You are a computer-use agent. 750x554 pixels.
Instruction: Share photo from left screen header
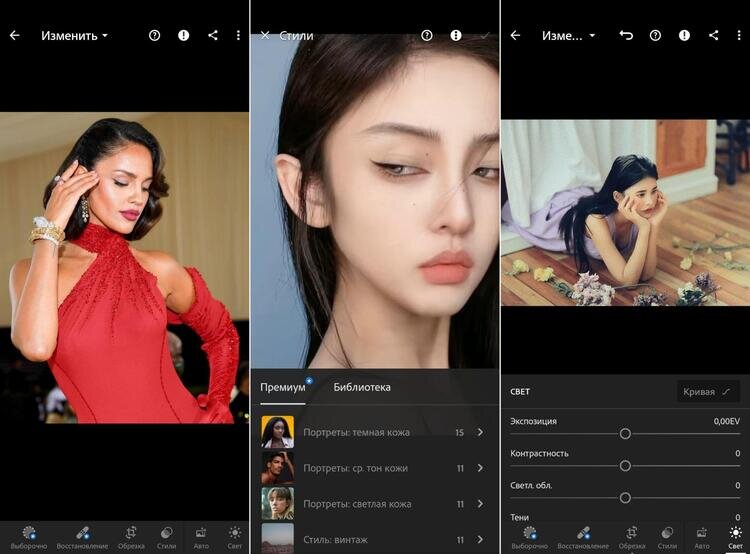[213, 35]
